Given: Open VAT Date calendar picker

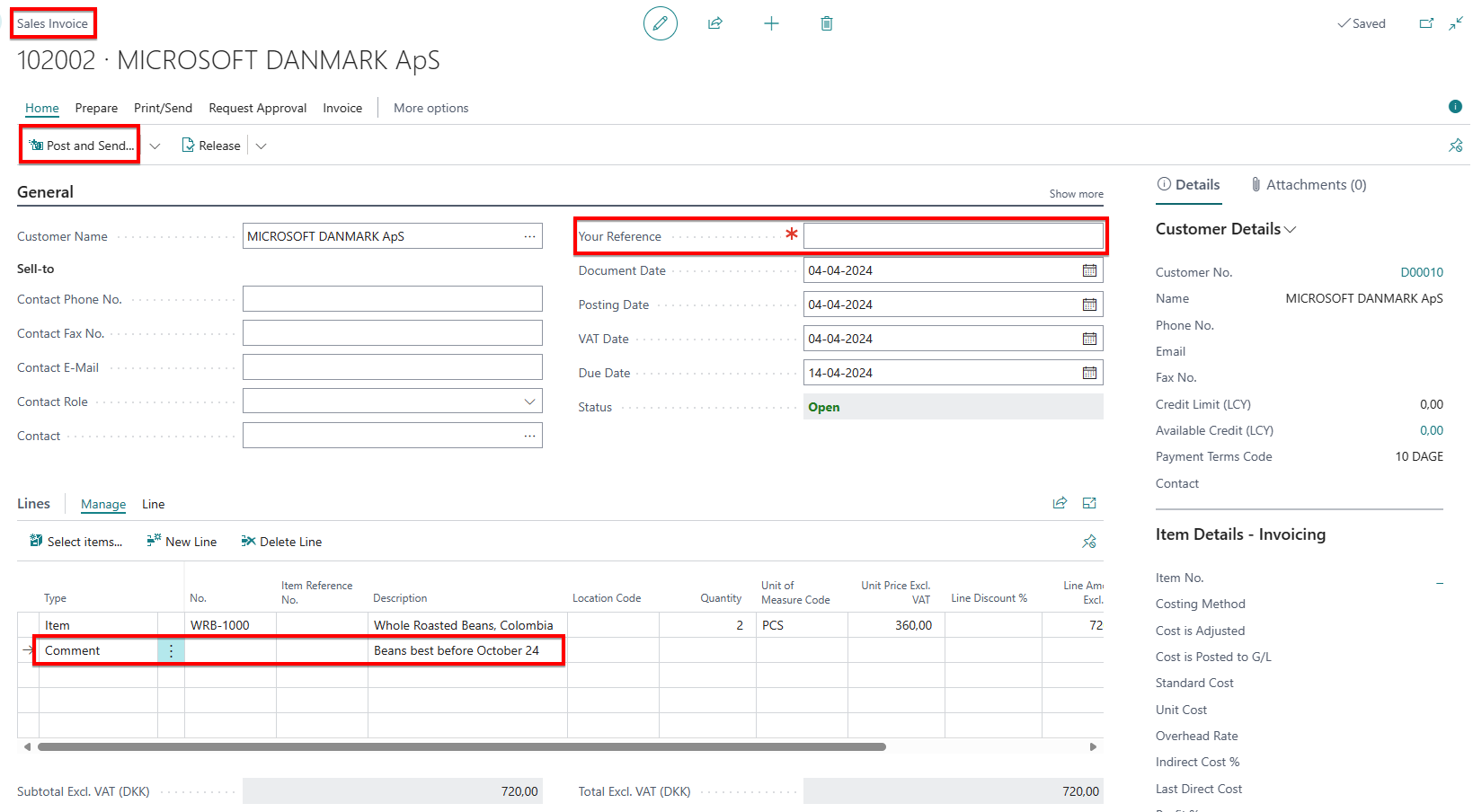Looking at the screenshot, I should point(1089,339).
